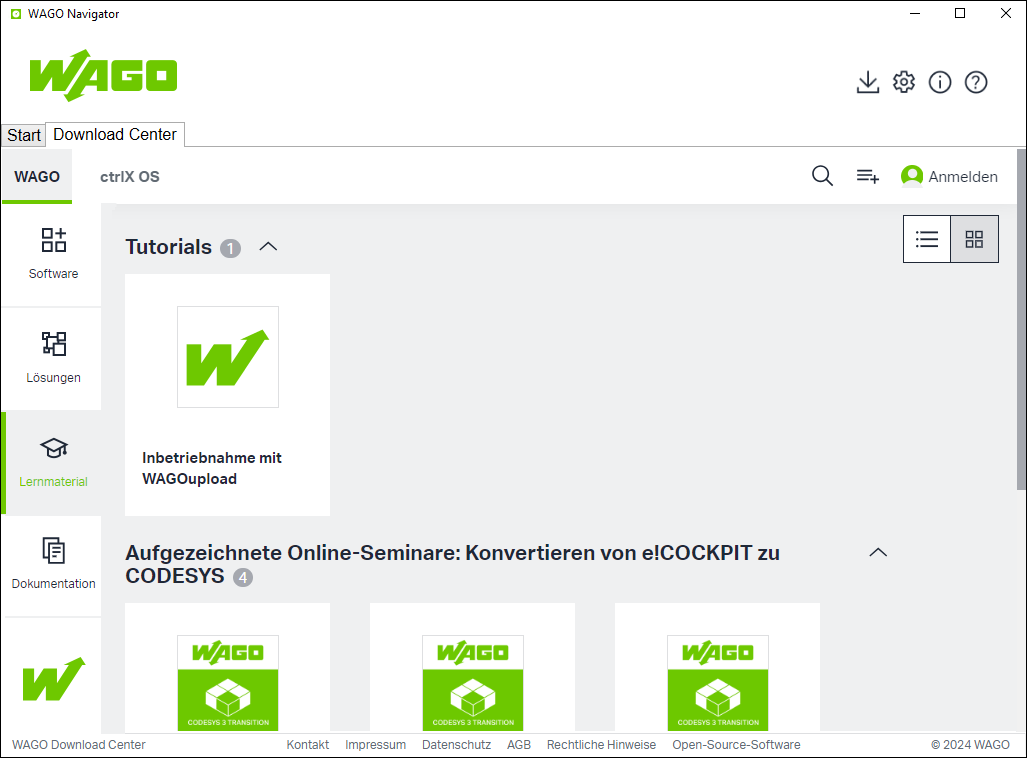Open Software section in sidebar
The height and width of the screenshot is (758, 1027).
53,254
